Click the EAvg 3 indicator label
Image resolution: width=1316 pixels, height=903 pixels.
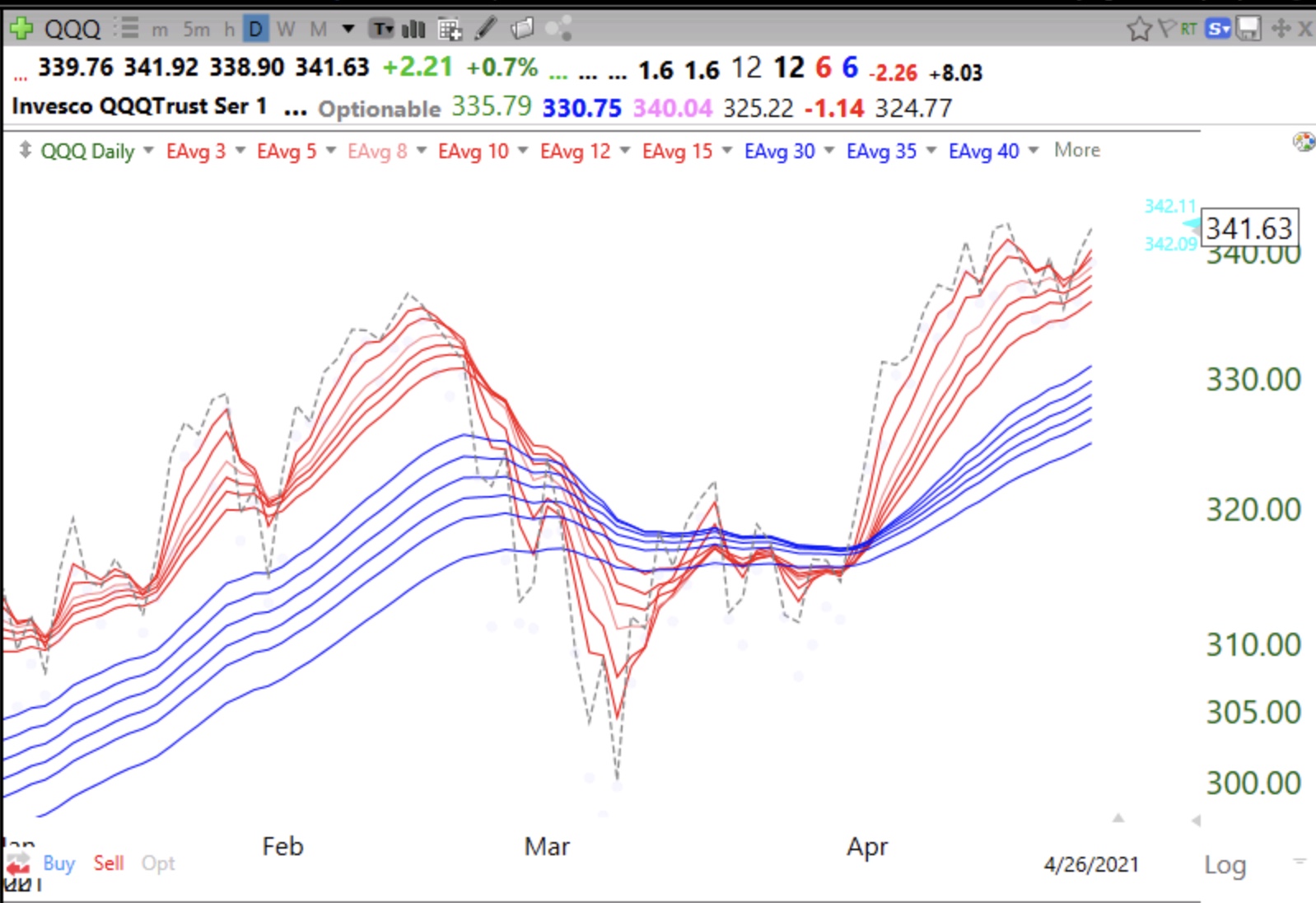click(196, 151)
